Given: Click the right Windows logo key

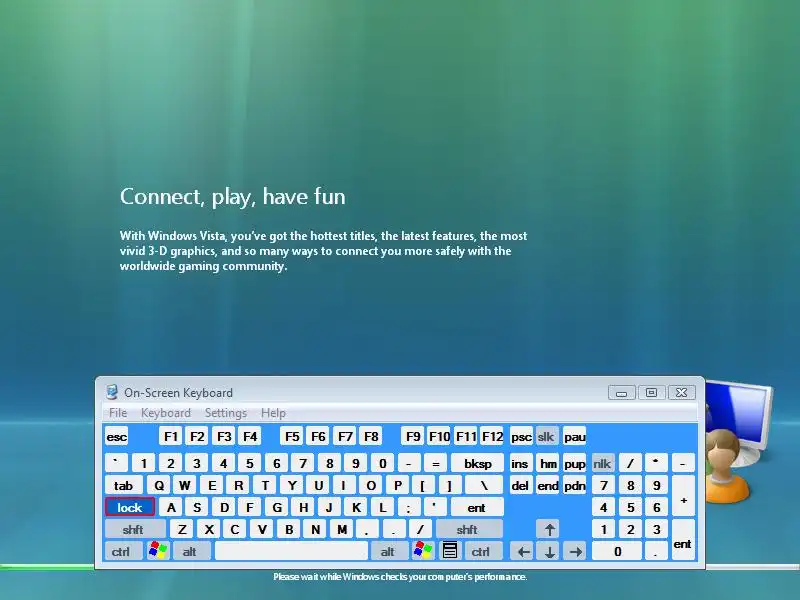Looking at the screenshot, I should [x=423, y=551].
